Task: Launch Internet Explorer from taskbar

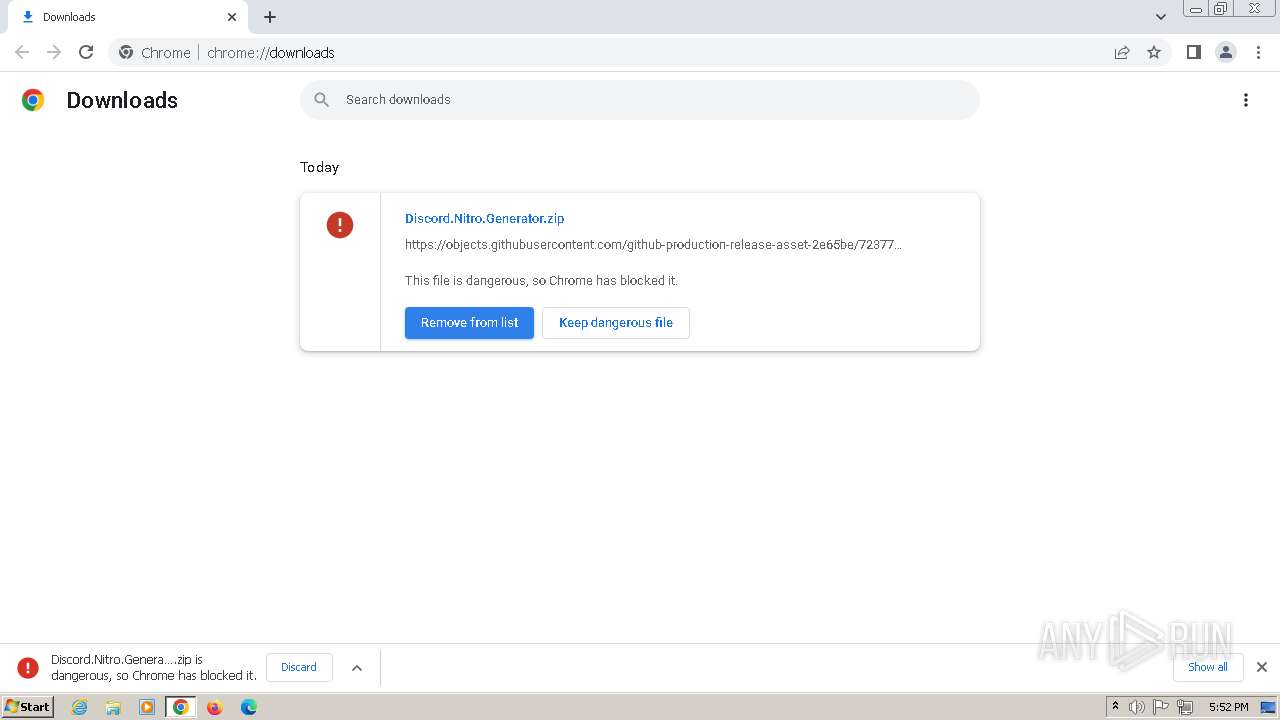Action: point(80,707)
